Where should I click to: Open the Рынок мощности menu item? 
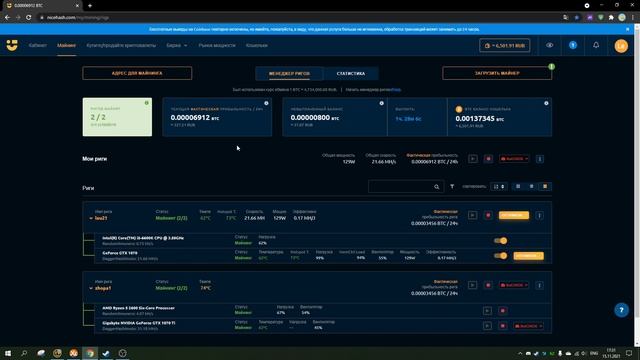coord(217,45)
